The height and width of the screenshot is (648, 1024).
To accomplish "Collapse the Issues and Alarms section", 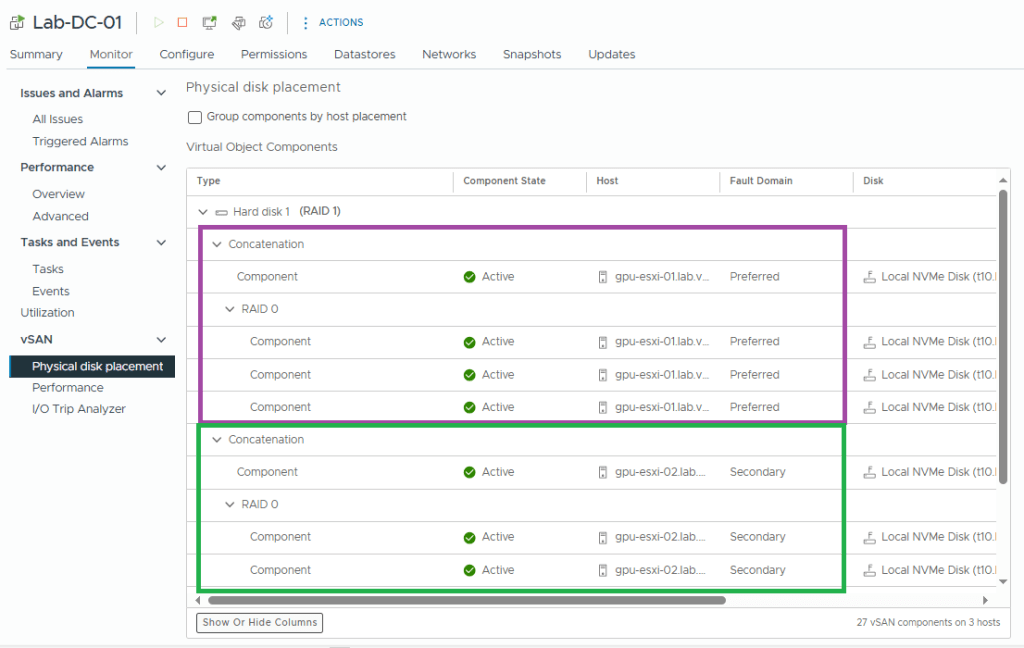I will click(x=161, y=93).
